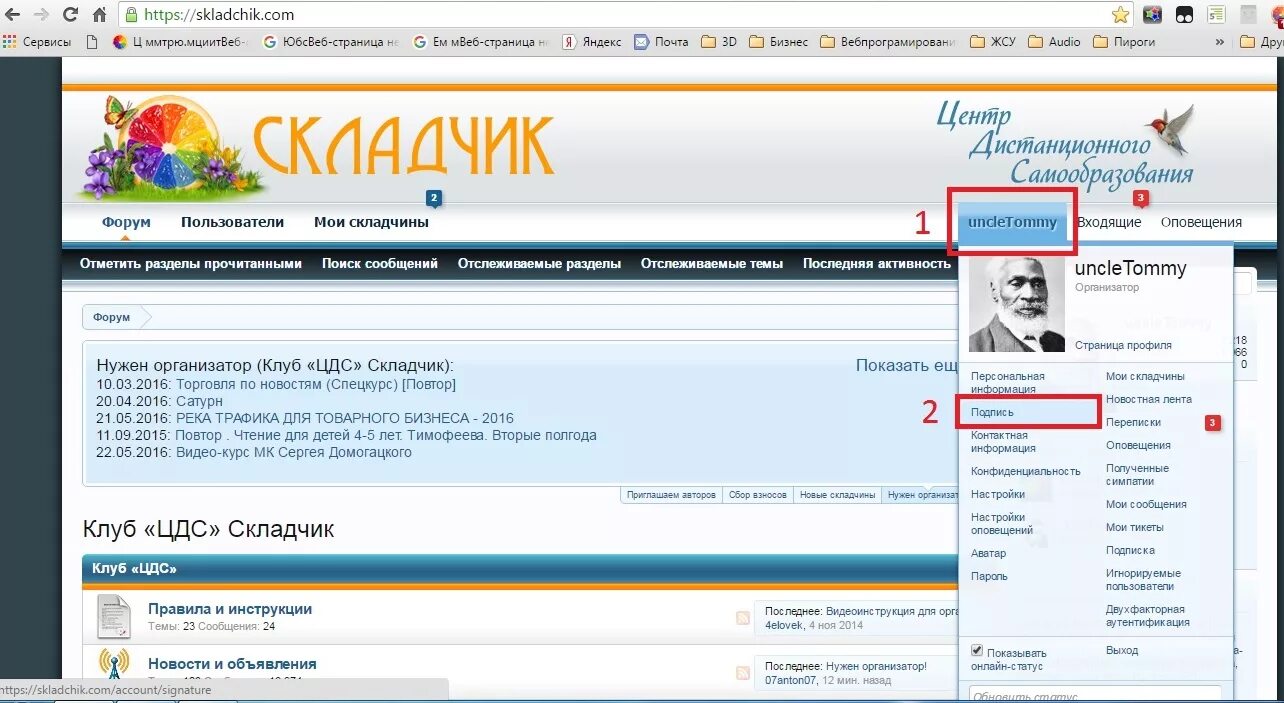Click Выход to log out

coord(1121,650)
